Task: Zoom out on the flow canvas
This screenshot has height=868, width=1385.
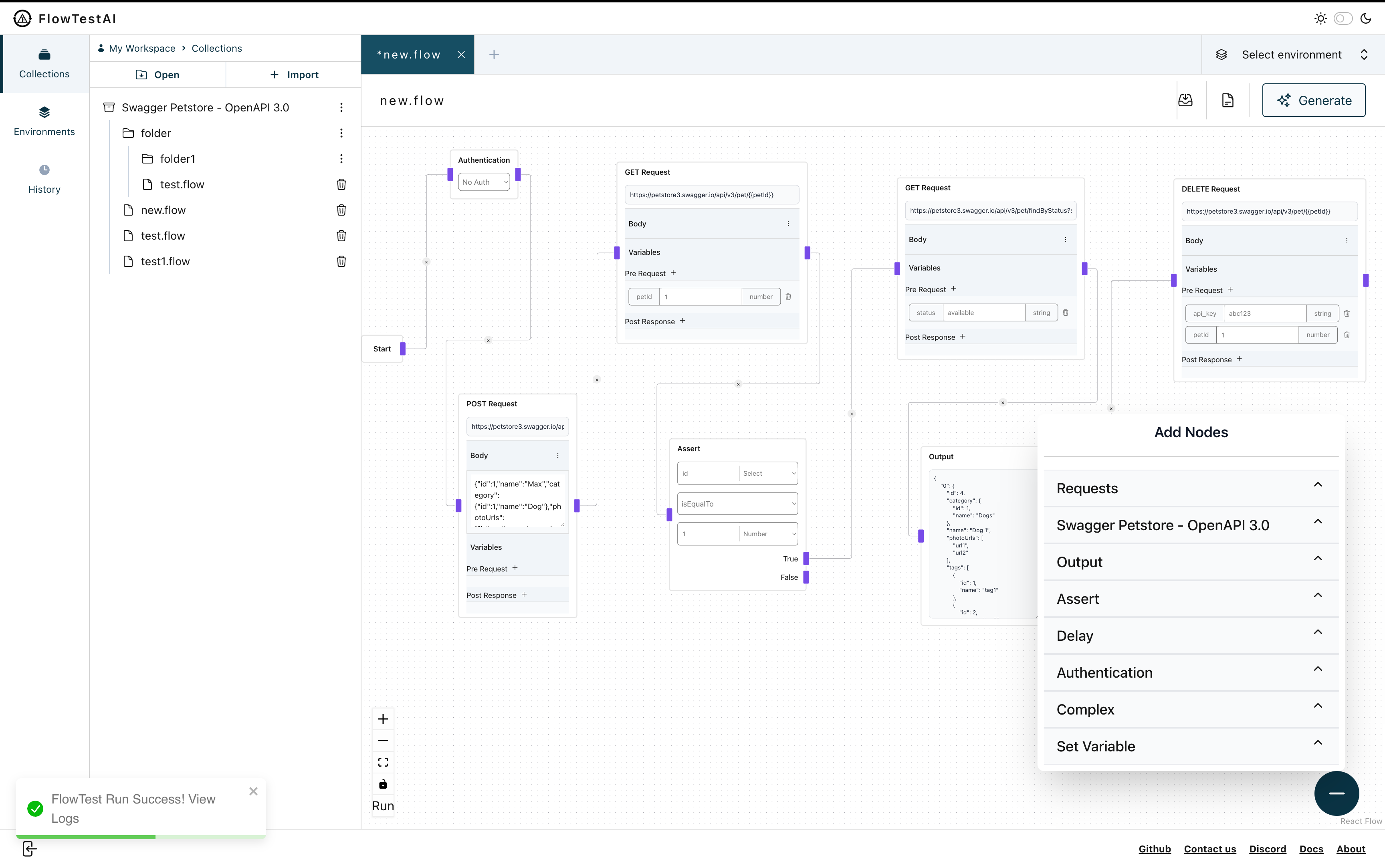Action: point(383,741)
